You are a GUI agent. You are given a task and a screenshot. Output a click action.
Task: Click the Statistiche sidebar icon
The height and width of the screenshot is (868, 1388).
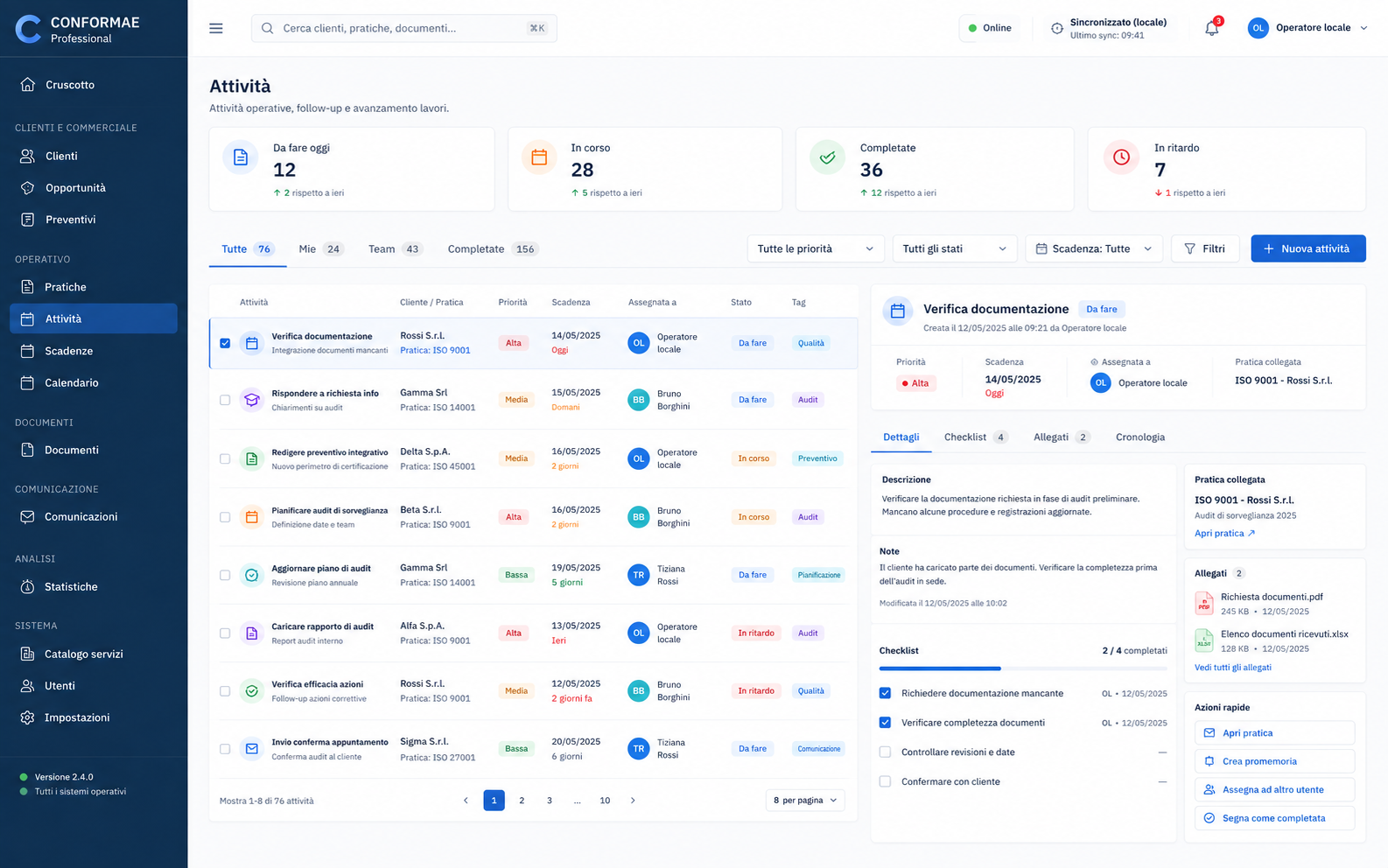tap(27, 587)
